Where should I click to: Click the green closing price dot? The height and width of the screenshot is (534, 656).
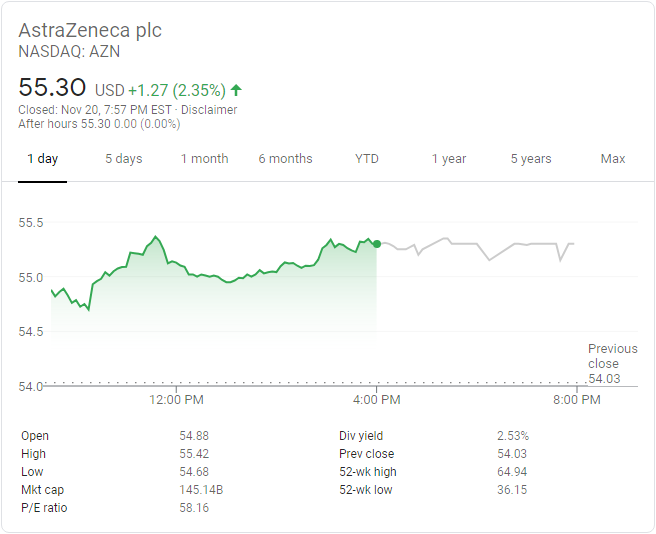coord(376,243)
